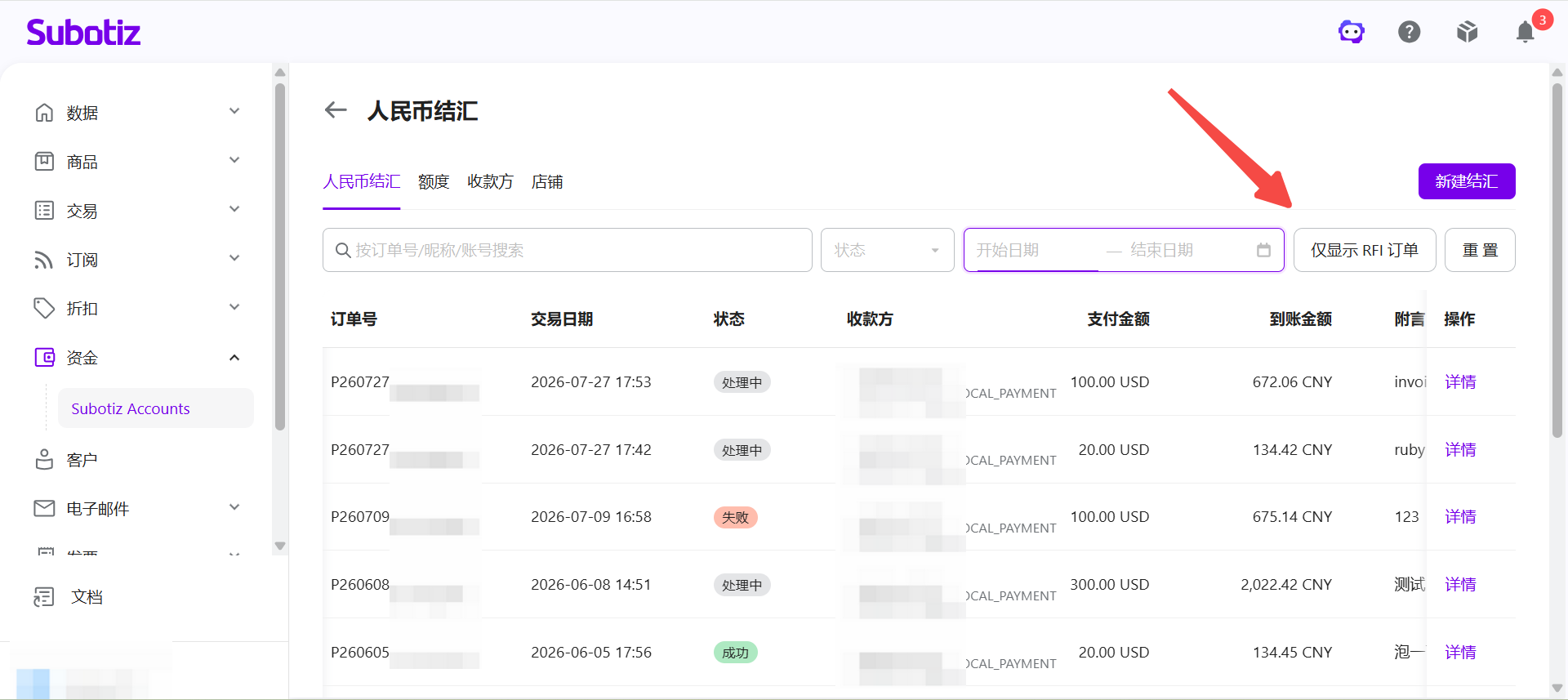Expand the 电子邮件 menu chevron

(234, 507)
